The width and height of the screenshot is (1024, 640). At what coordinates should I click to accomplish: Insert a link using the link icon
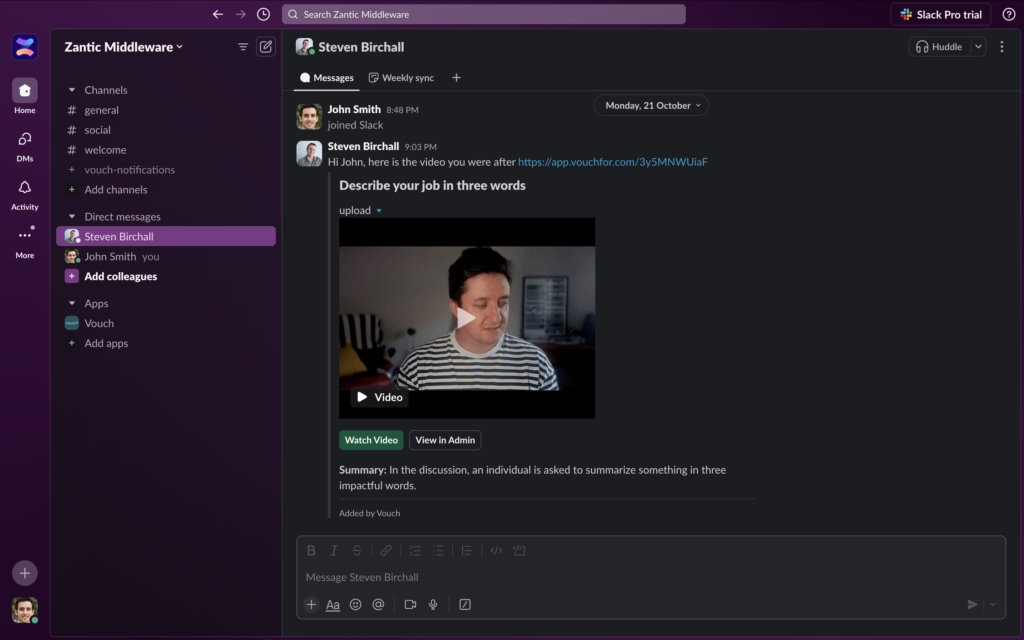(386, 551)
